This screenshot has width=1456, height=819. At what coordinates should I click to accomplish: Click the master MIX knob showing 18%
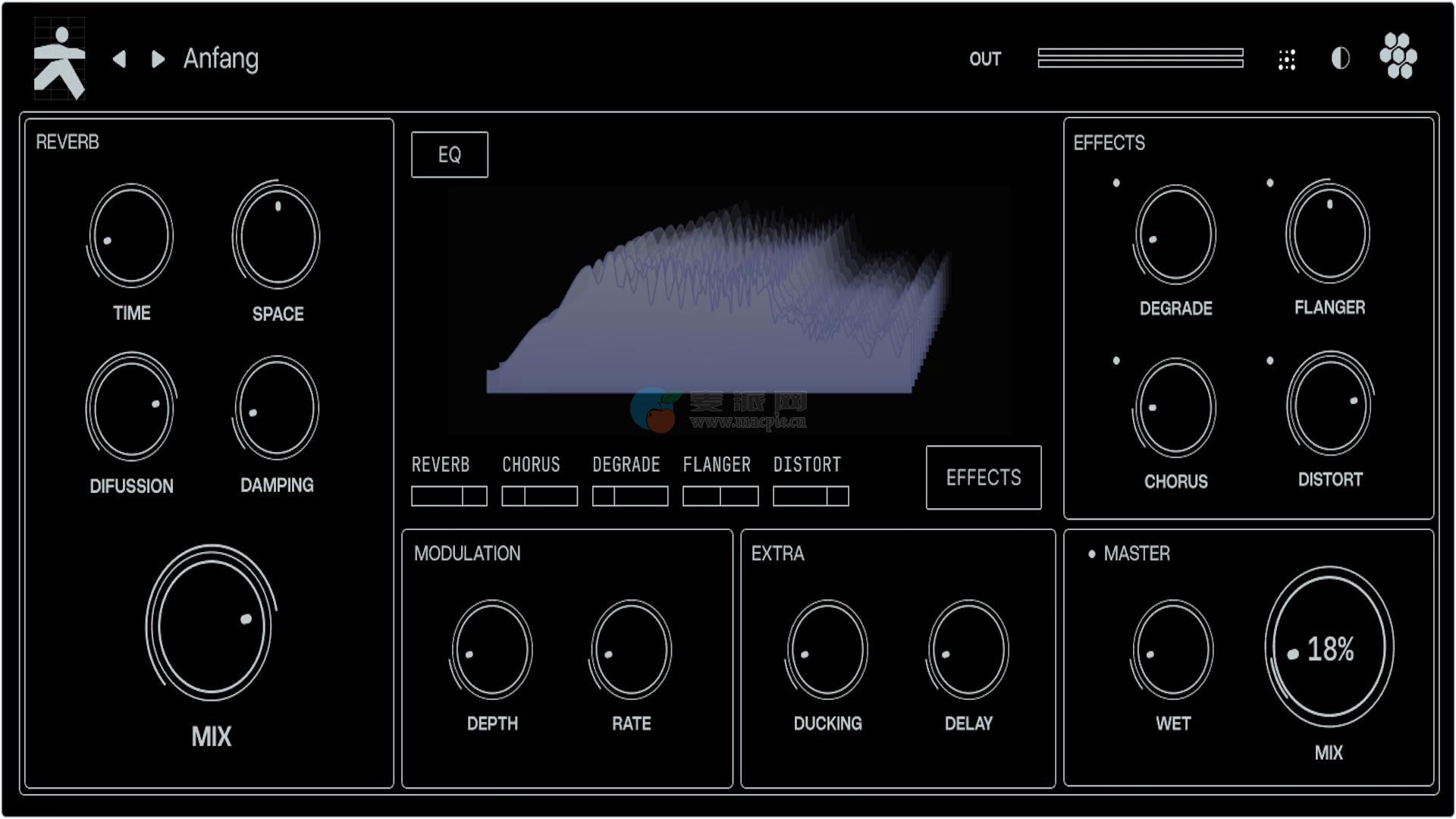click(x=1329, y=648)
